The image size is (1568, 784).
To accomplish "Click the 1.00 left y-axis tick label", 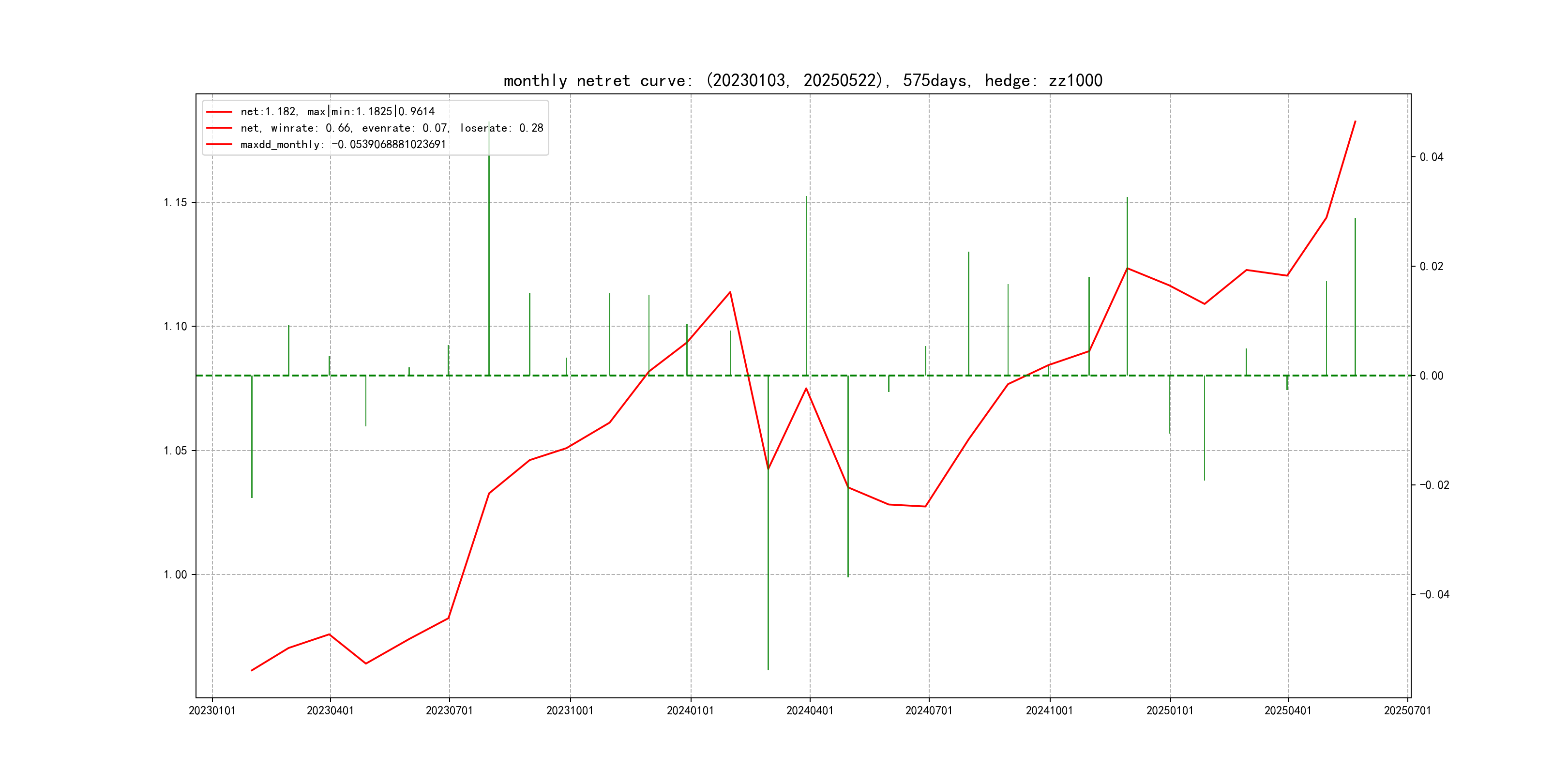I will coord(175,574).
